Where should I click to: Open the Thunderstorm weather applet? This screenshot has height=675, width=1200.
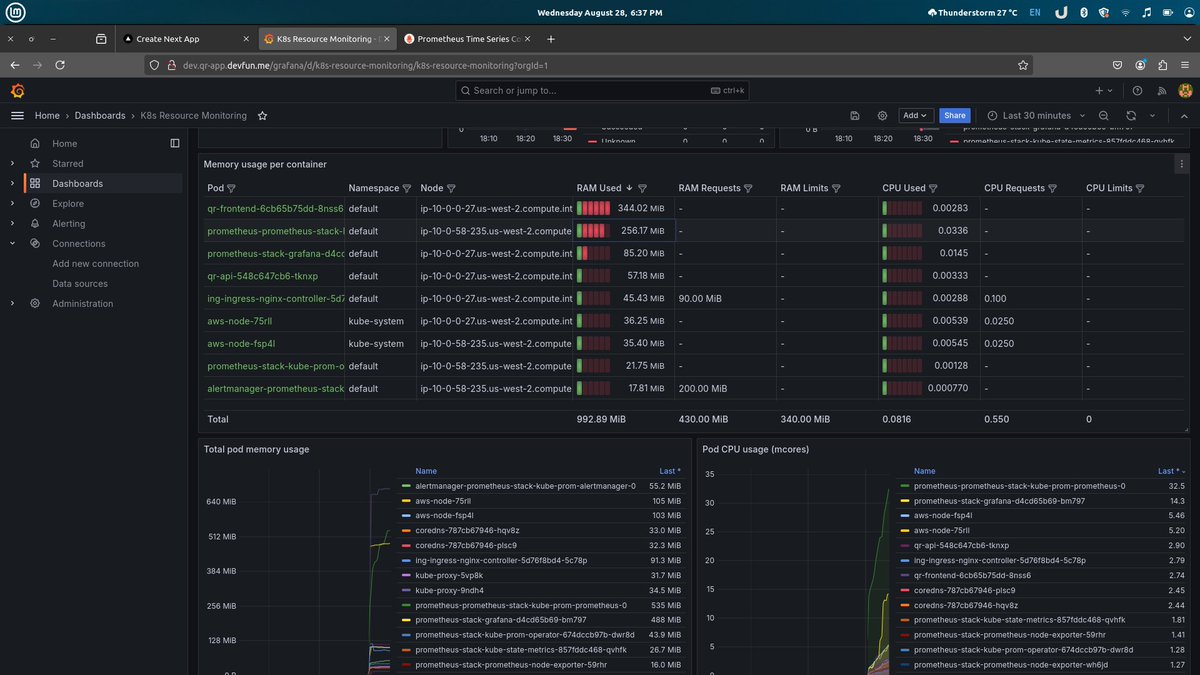[x=971, y=12]
